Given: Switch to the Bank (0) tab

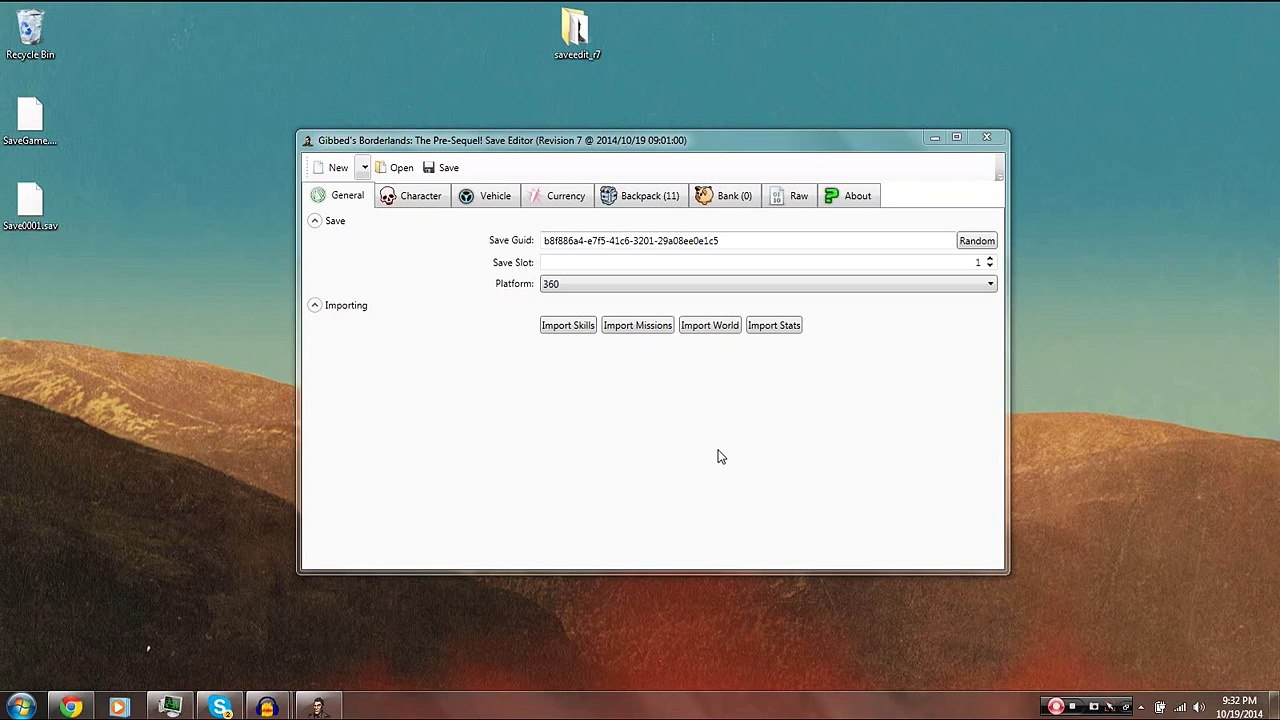Looking at the screenshot, I should 723,196.
